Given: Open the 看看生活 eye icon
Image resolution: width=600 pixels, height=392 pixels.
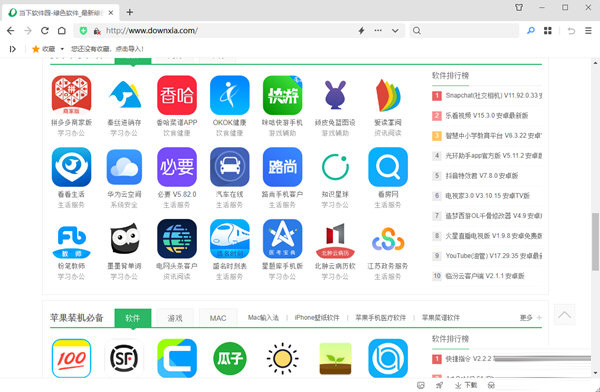Looking at the screenshot, I should 71,167.
